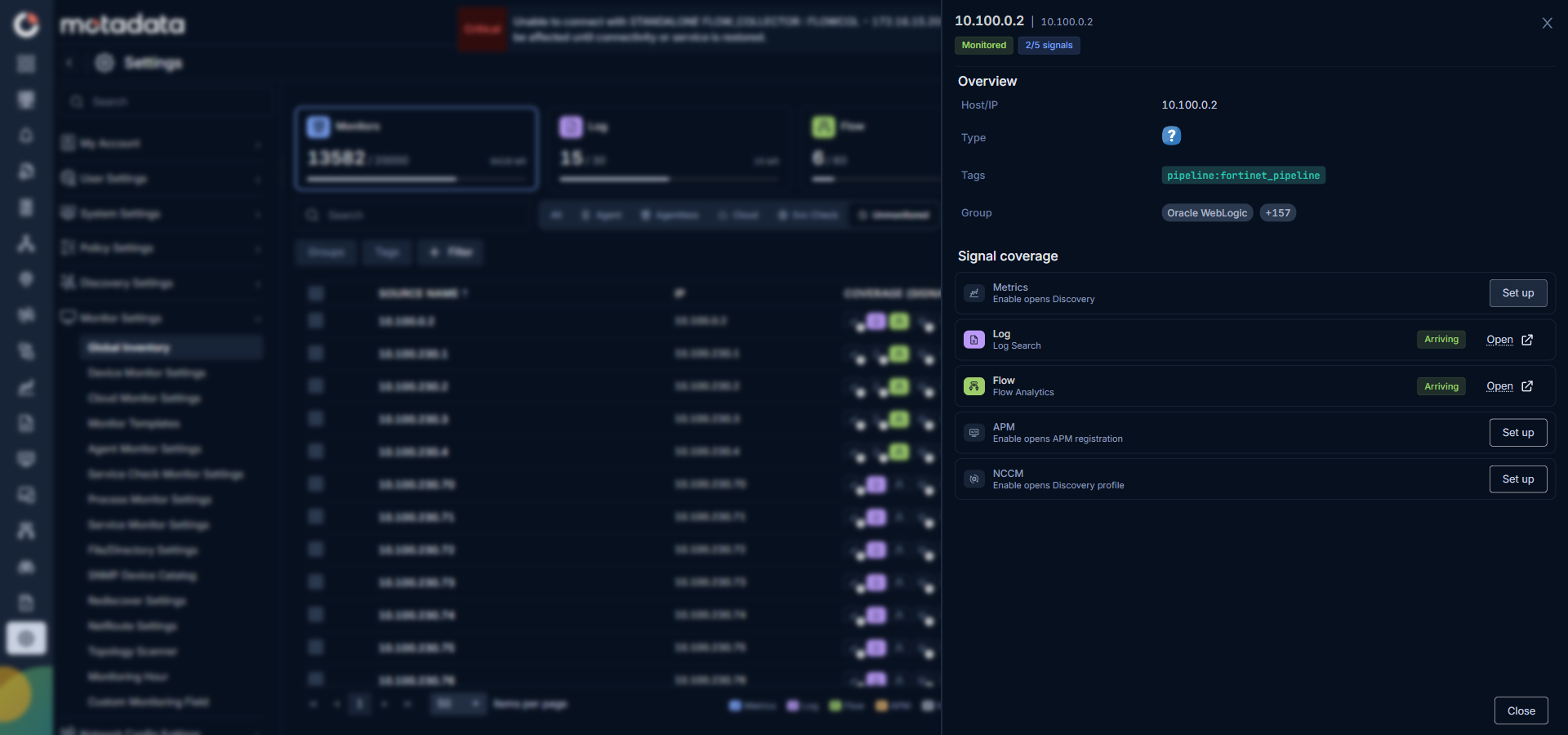Expand the +157 more groups chip
This screenshot has height=735, width=1568.
click(1278, 213)
